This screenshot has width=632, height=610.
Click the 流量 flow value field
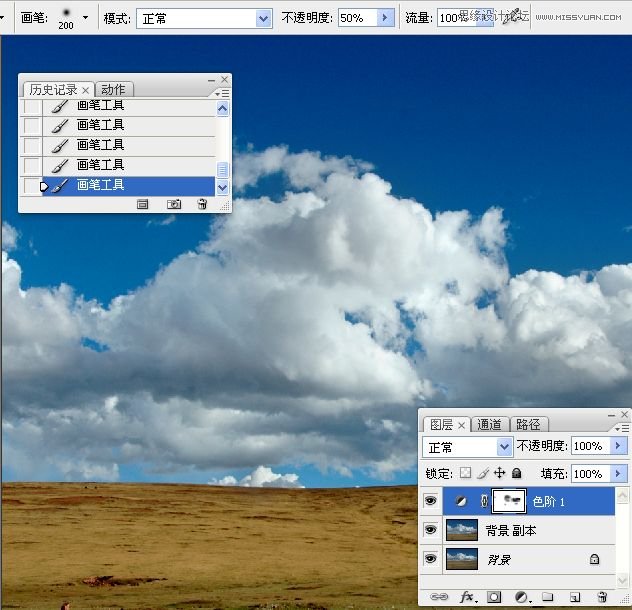click(x=456, y=18)
